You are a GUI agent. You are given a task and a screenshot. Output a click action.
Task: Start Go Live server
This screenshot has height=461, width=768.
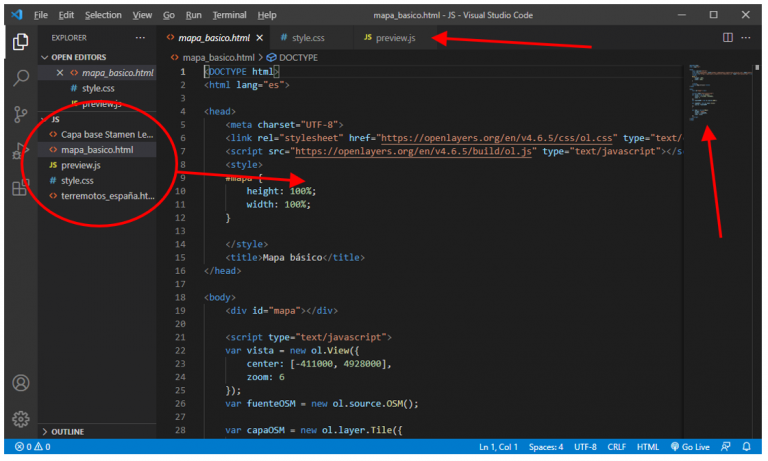pyautogui.click(x=690, y=447)
